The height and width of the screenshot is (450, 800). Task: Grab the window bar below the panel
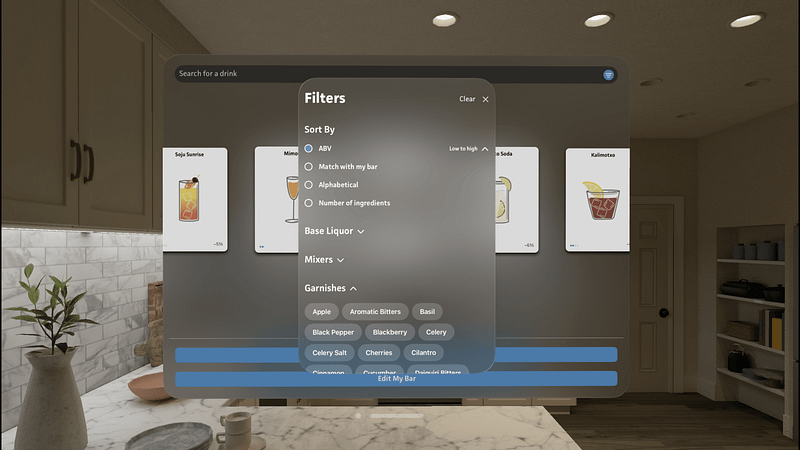click(x=396, y=416)
